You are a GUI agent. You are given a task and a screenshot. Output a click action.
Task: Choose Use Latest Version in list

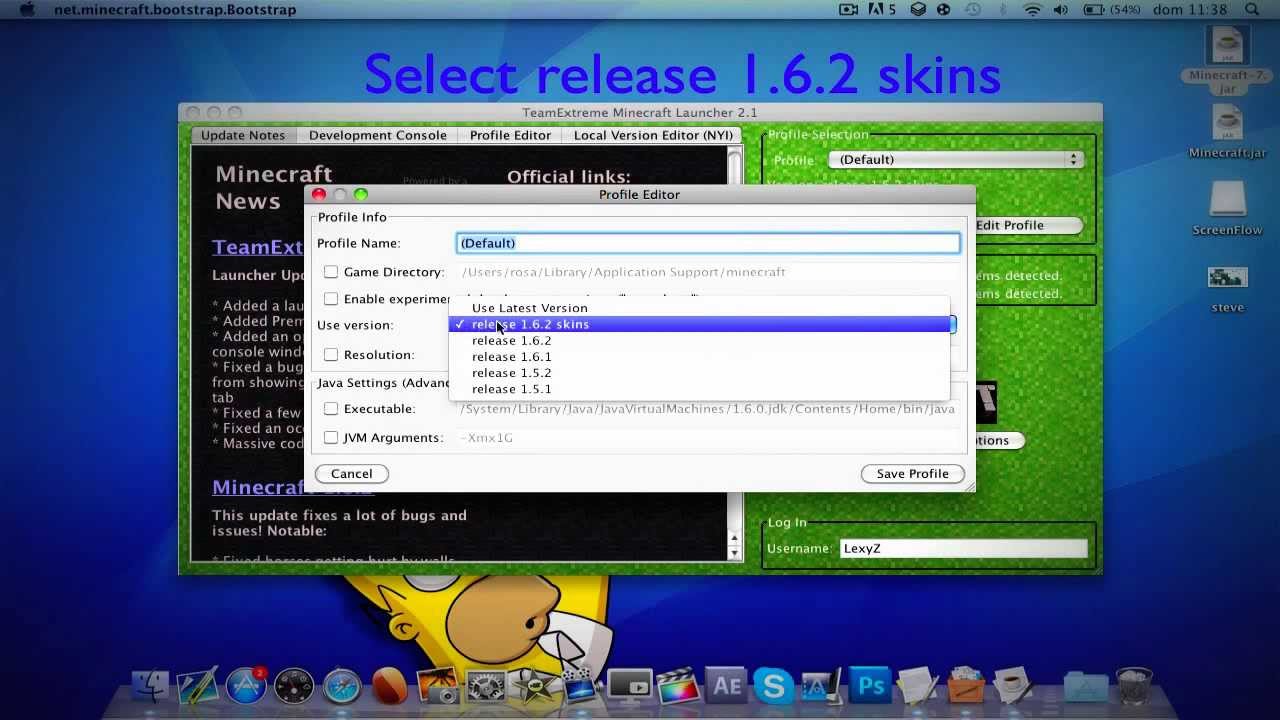(x=699, y=308)
